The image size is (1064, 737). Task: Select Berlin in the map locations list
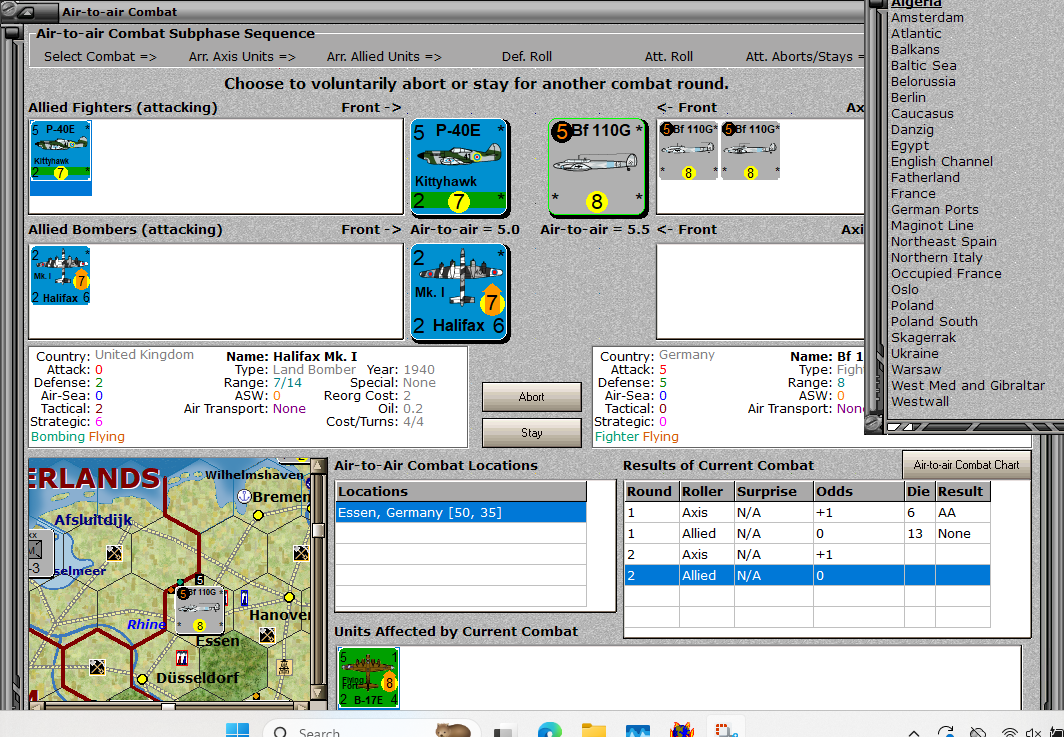(x=908, y=98)
